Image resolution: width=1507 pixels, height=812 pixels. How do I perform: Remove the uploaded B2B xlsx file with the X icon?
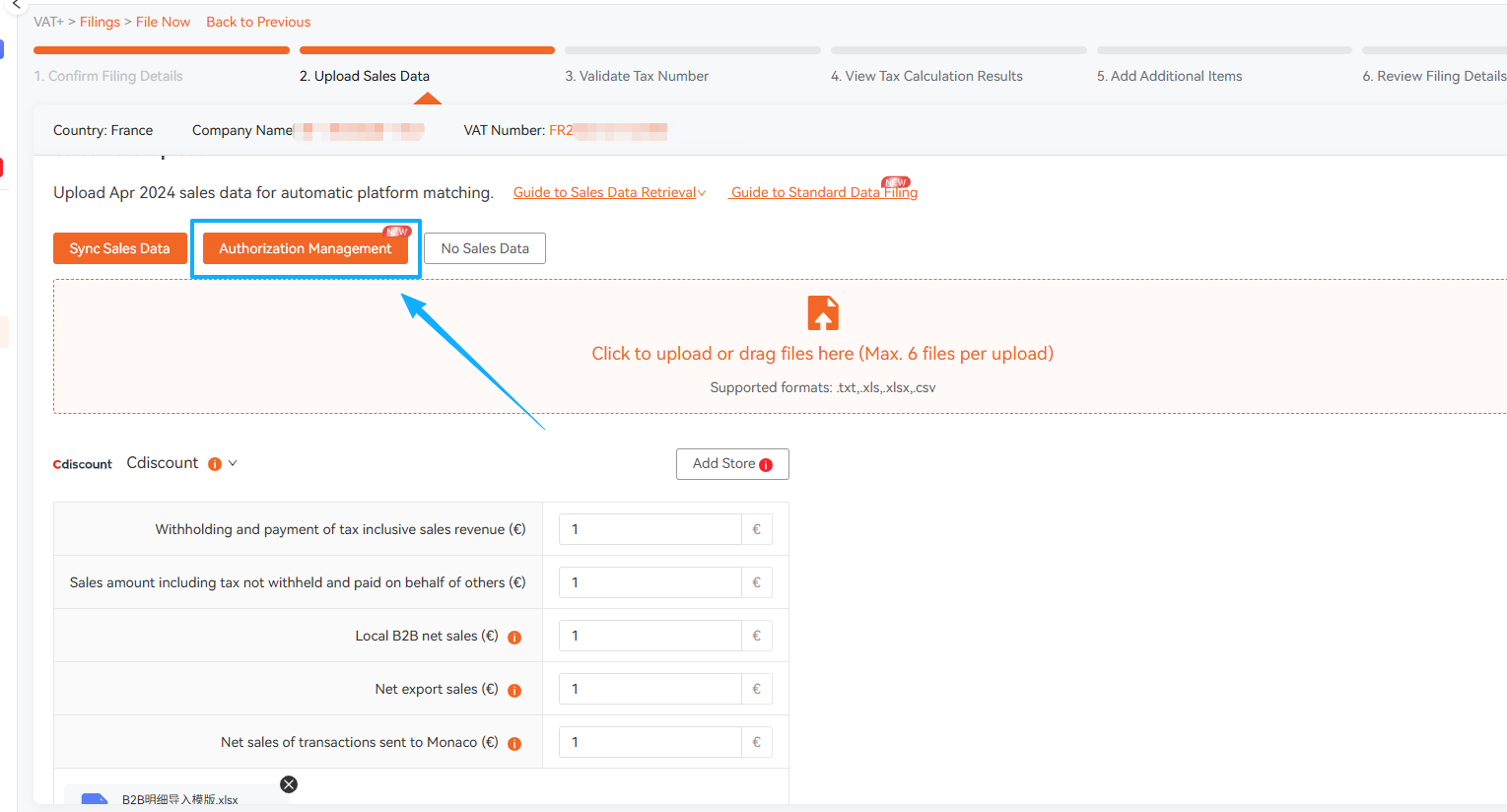pyautogui.click(x=289, y=784)
